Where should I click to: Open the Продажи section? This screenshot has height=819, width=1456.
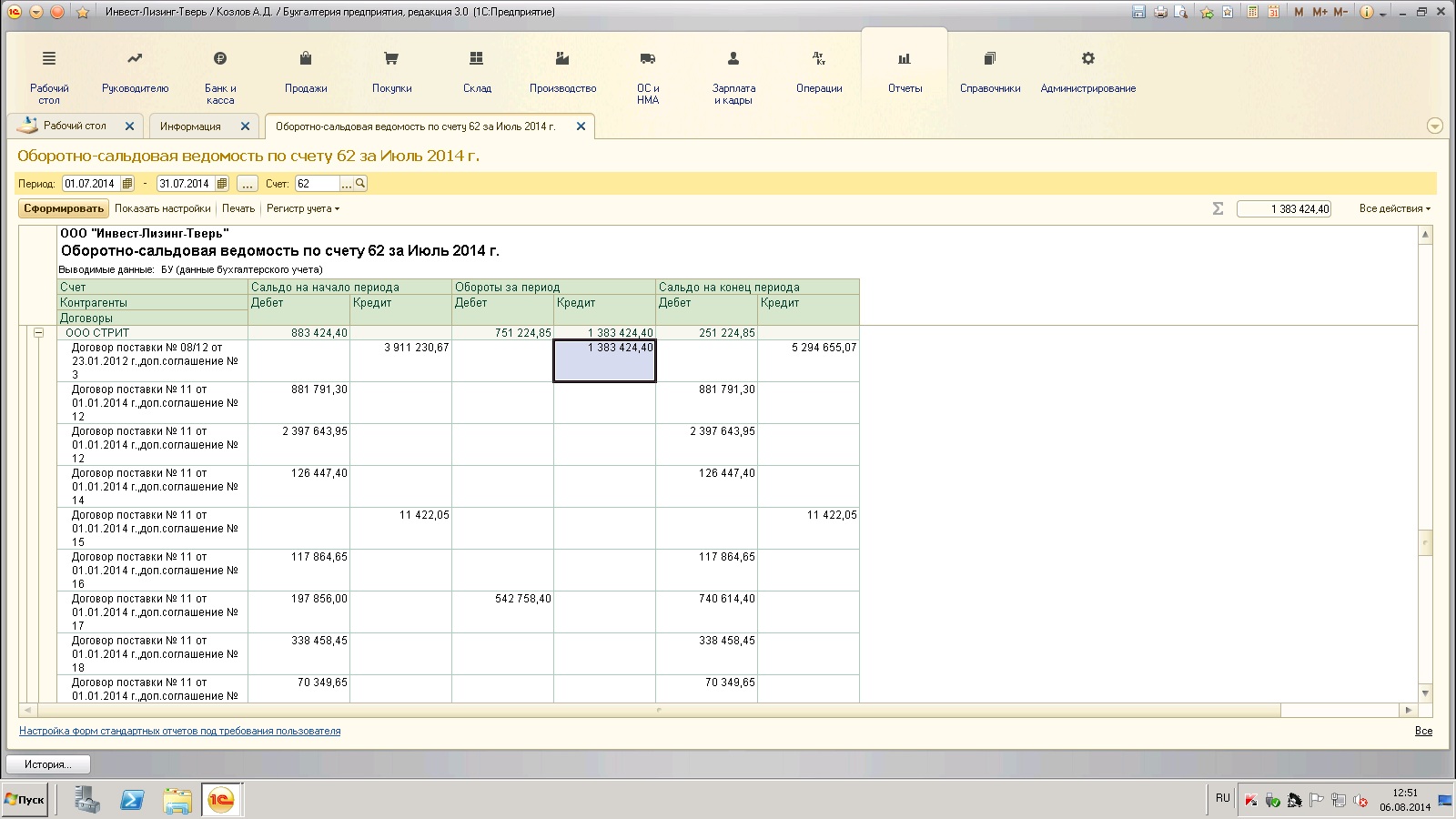(x=306, y=73)
